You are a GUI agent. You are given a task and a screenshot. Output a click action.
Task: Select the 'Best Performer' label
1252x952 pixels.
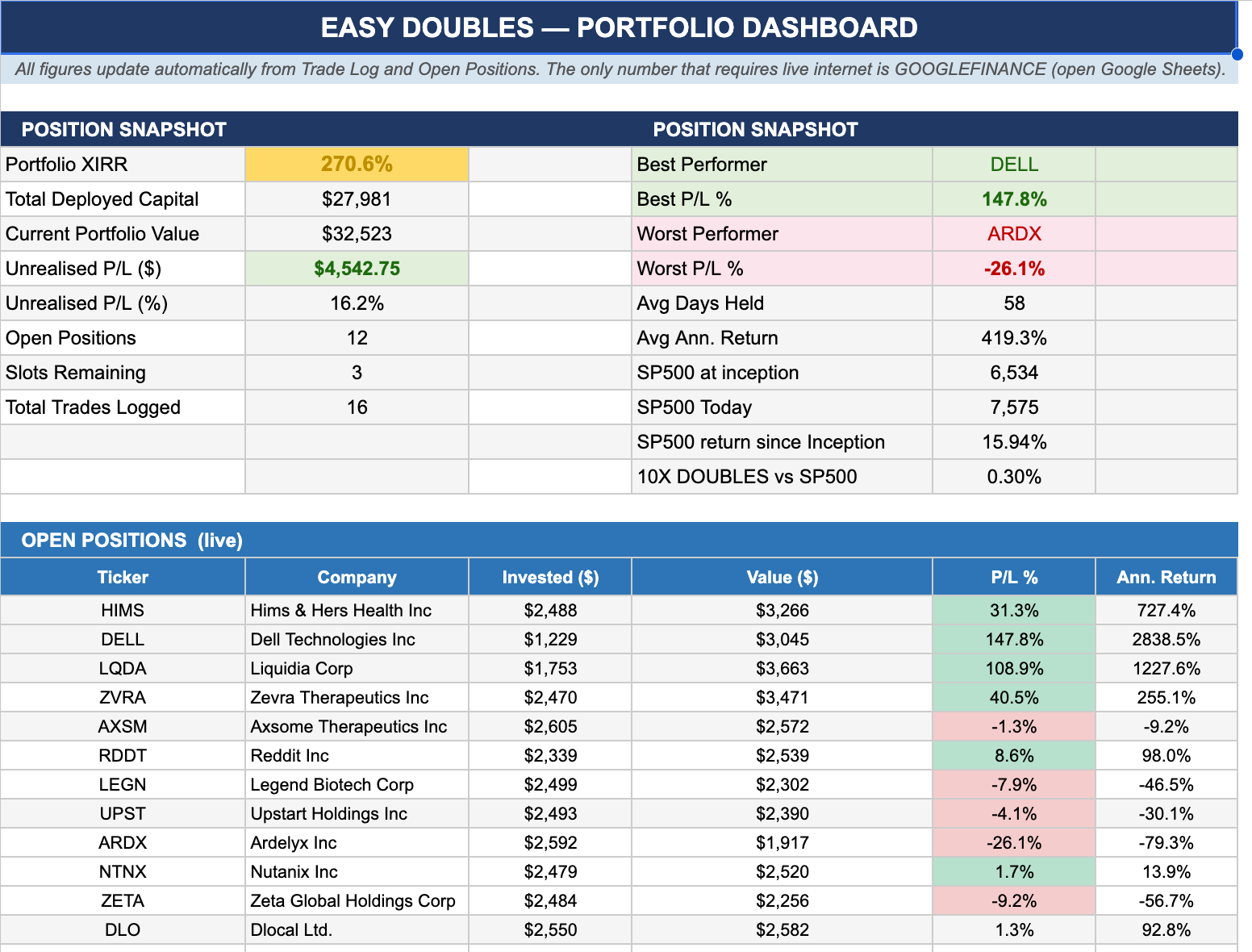pos(782,165)
